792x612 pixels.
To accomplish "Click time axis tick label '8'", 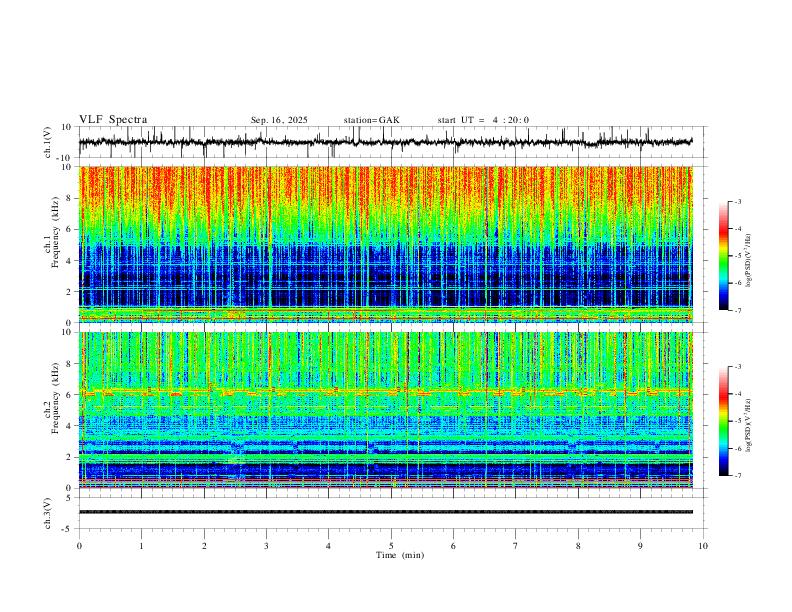I will point(578,546).
